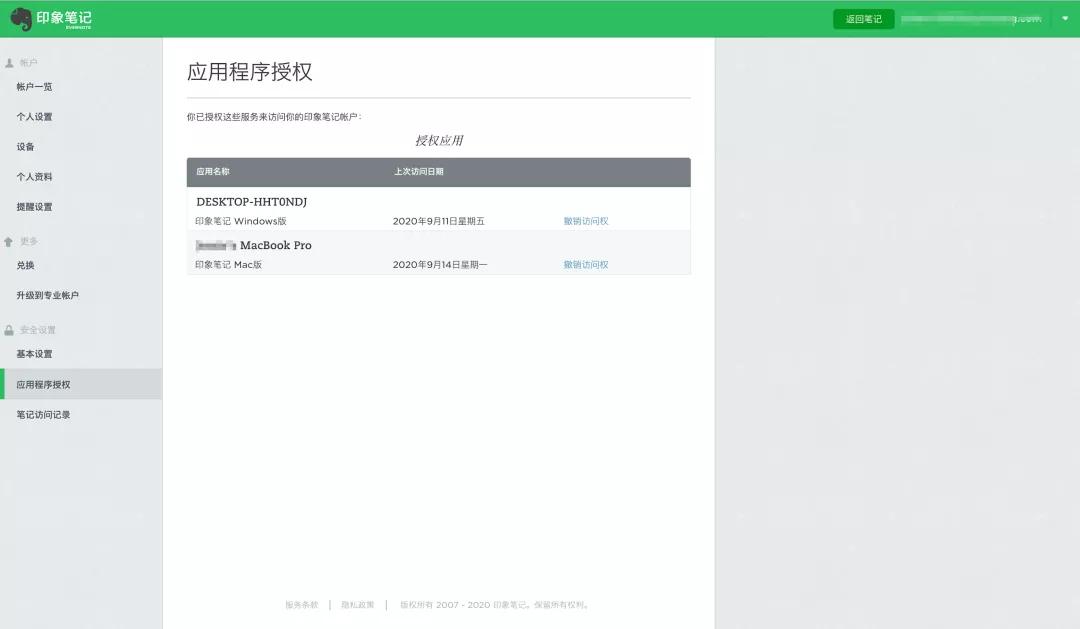The width and height of the screenshot is (1080, 629).
Task: Click the 应用名称 column header
Action: [213, 172]
